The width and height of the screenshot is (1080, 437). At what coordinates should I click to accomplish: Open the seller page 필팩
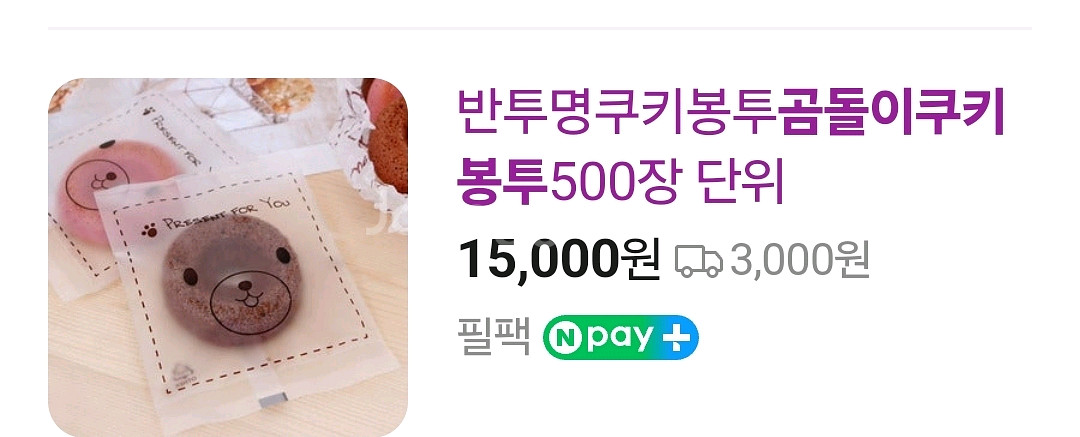pyautogui.click(x=494, y=337)
